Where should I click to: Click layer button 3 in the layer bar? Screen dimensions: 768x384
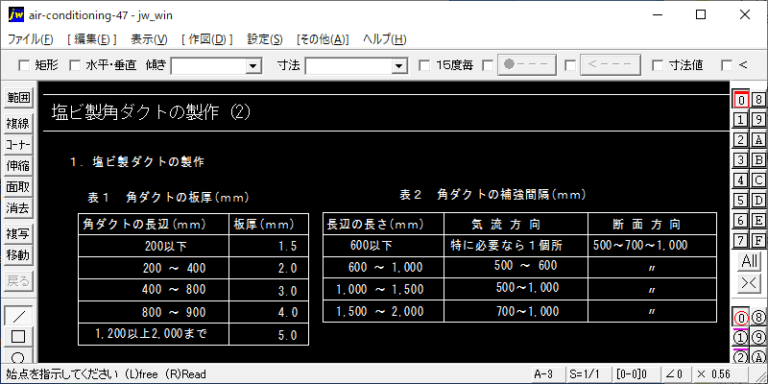point(741,160)
